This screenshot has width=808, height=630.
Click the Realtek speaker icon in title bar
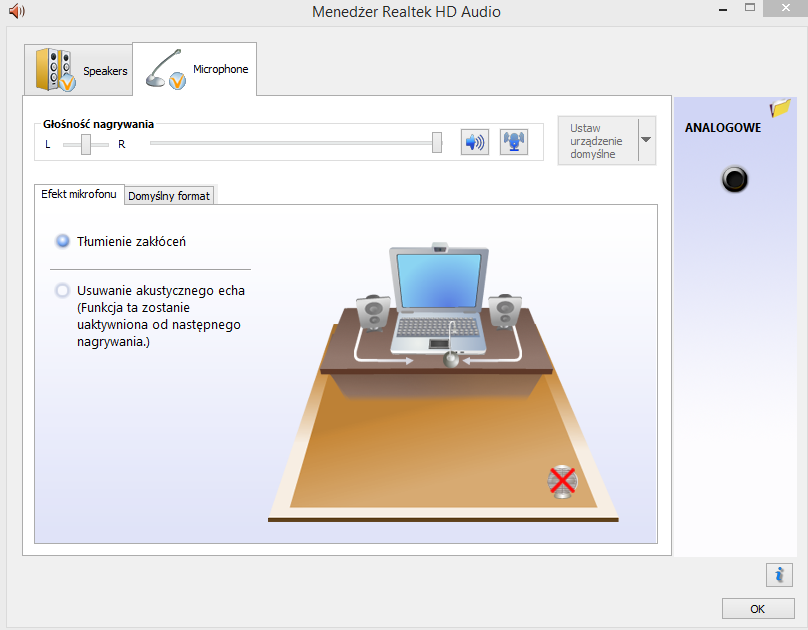(x=16, y=10)
